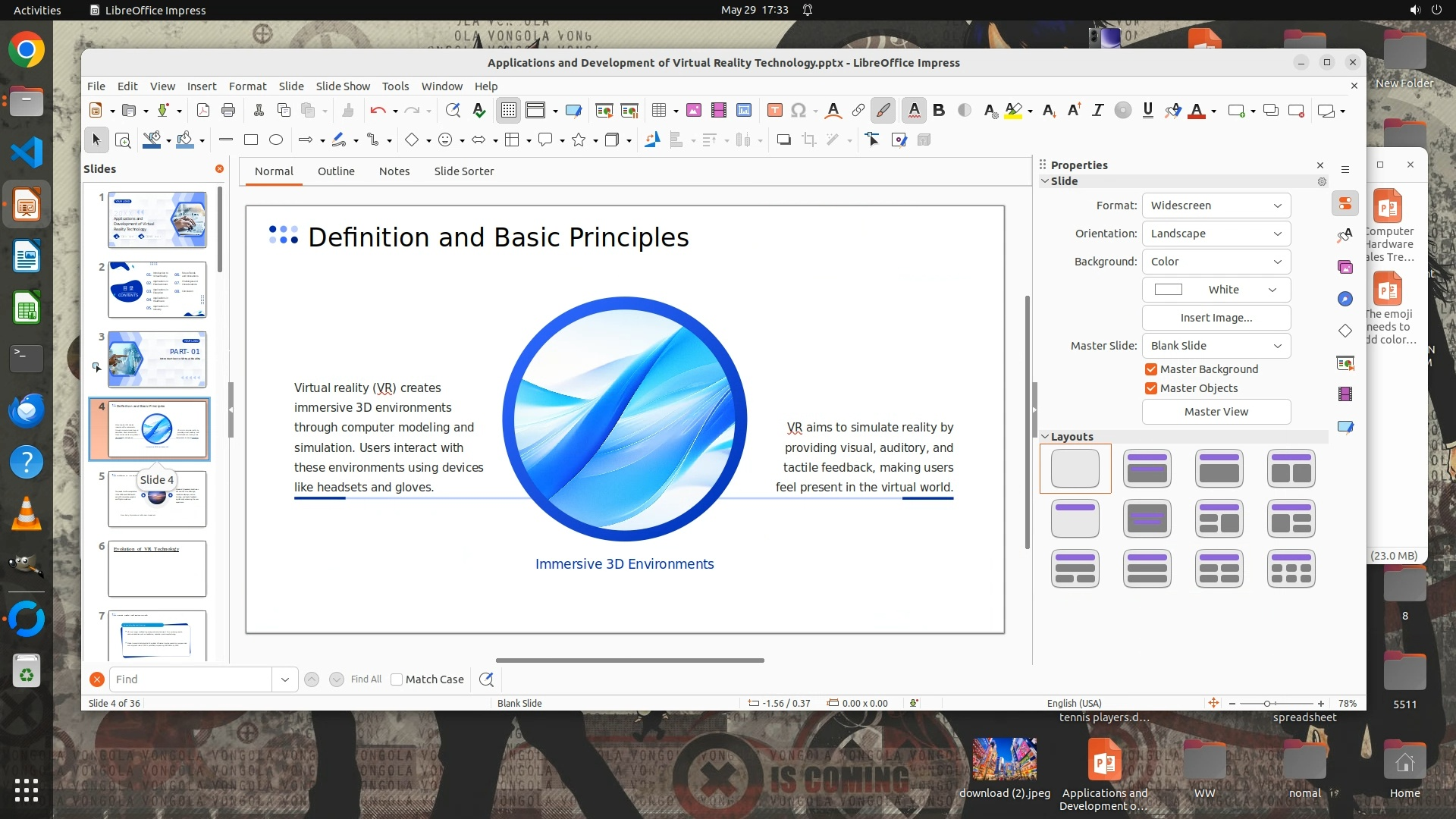This screenshot has width=1456, height=819.
Task: Toggle the Display Grid icon
Action: tap(508, 111)
